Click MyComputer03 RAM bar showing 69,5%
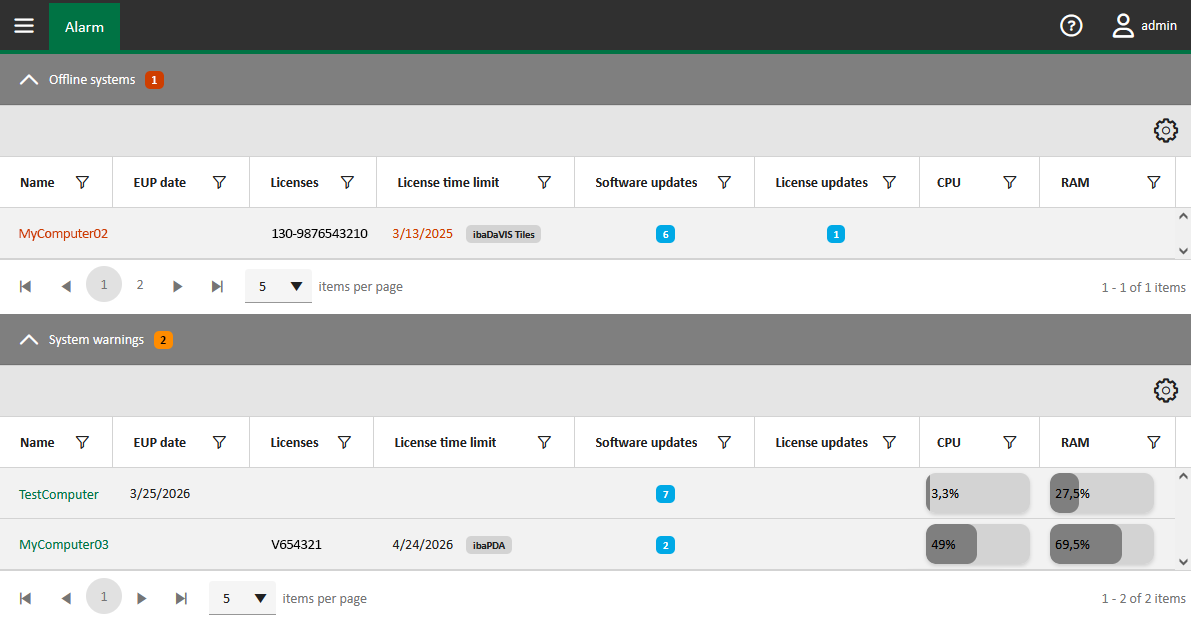Image resolution: width=1191 pixels, height=620 pixels. [1101, 544]
